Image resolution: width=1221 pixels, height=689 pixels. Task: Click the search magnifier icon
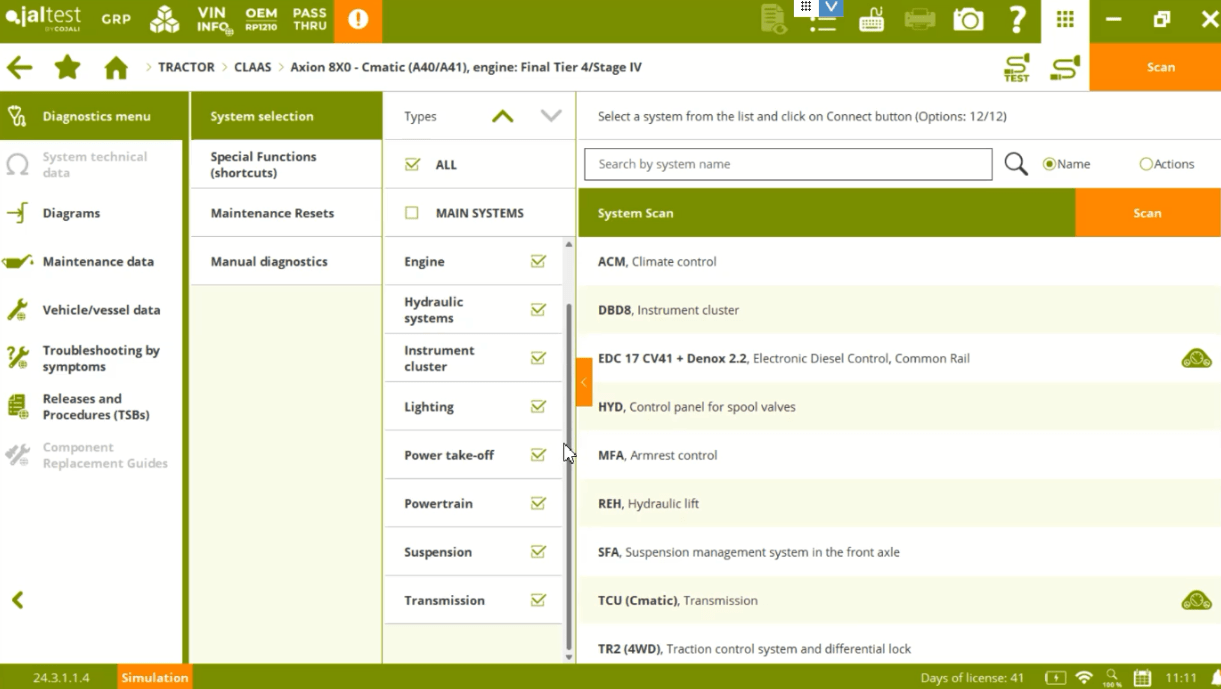1015,164
